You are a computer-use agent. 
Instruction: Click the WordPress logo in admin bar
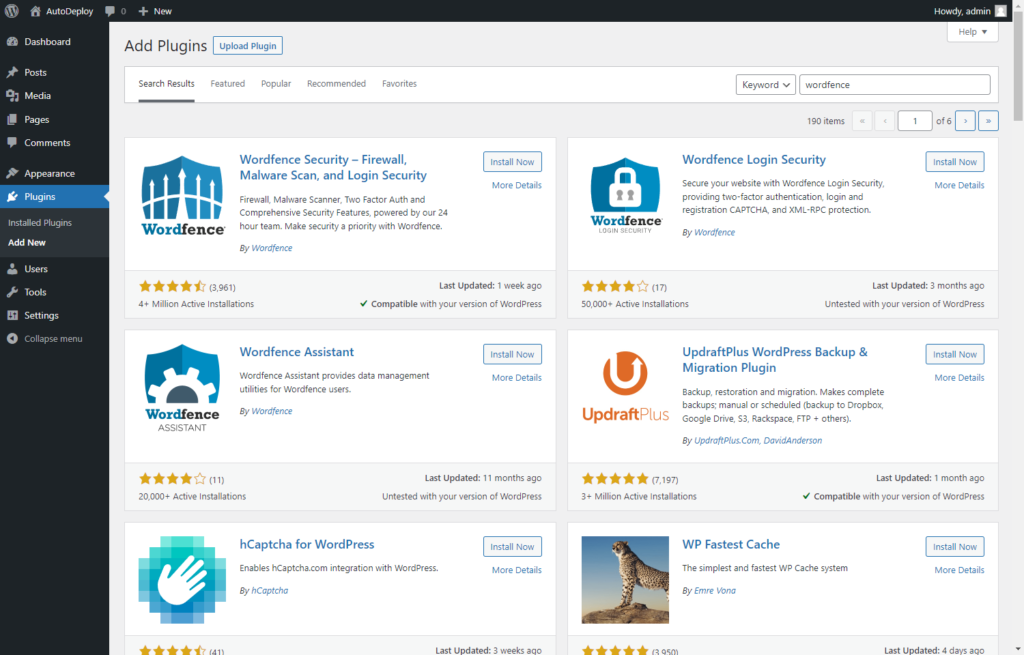point(12,11)
